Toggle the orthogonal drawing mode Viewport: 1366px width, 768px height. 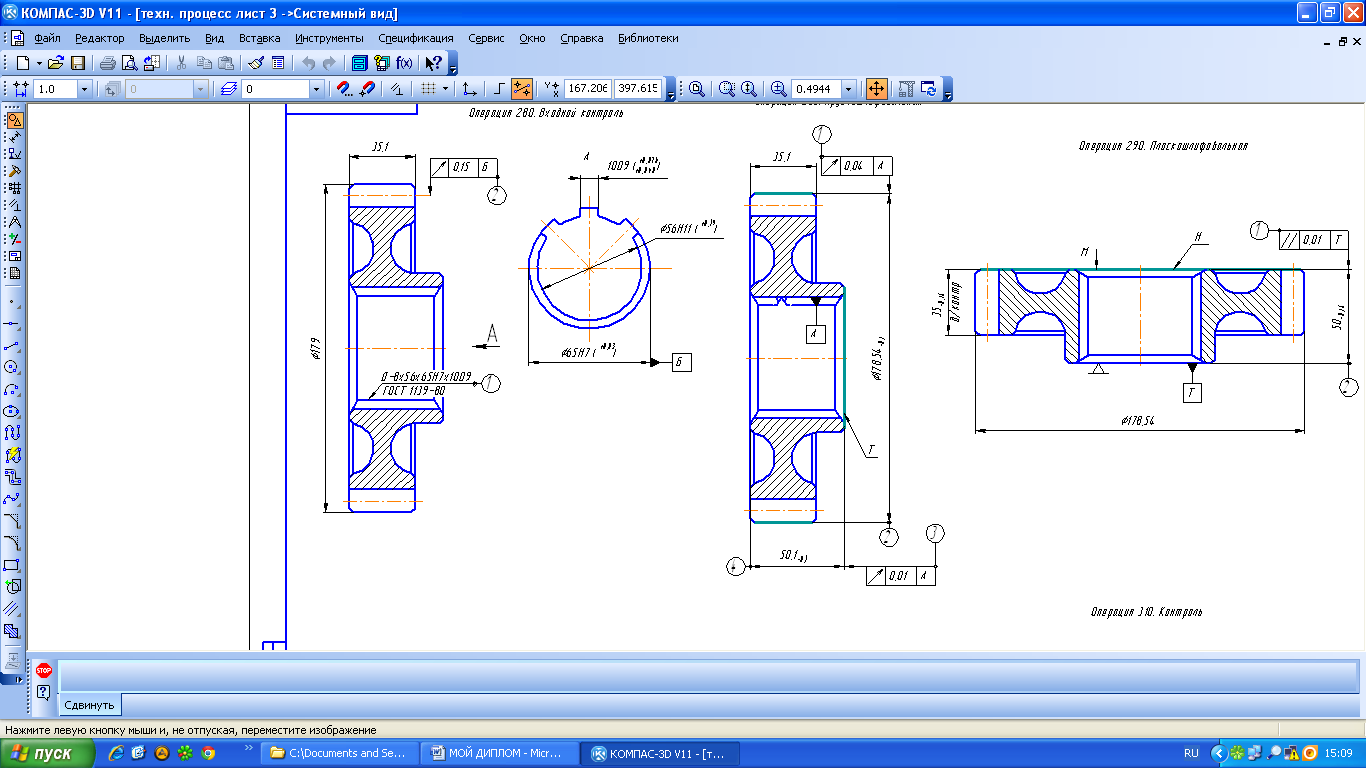(500, 88)
